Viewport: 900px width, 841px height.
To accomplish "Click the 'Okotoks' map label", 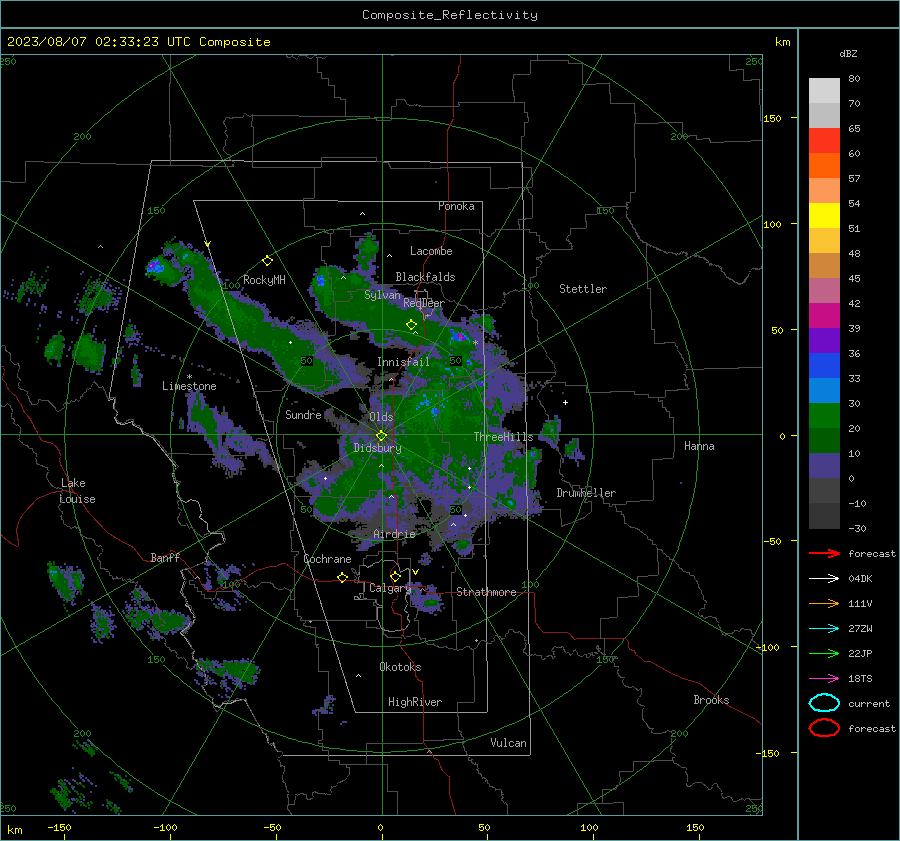I will [x=400, y=667].
